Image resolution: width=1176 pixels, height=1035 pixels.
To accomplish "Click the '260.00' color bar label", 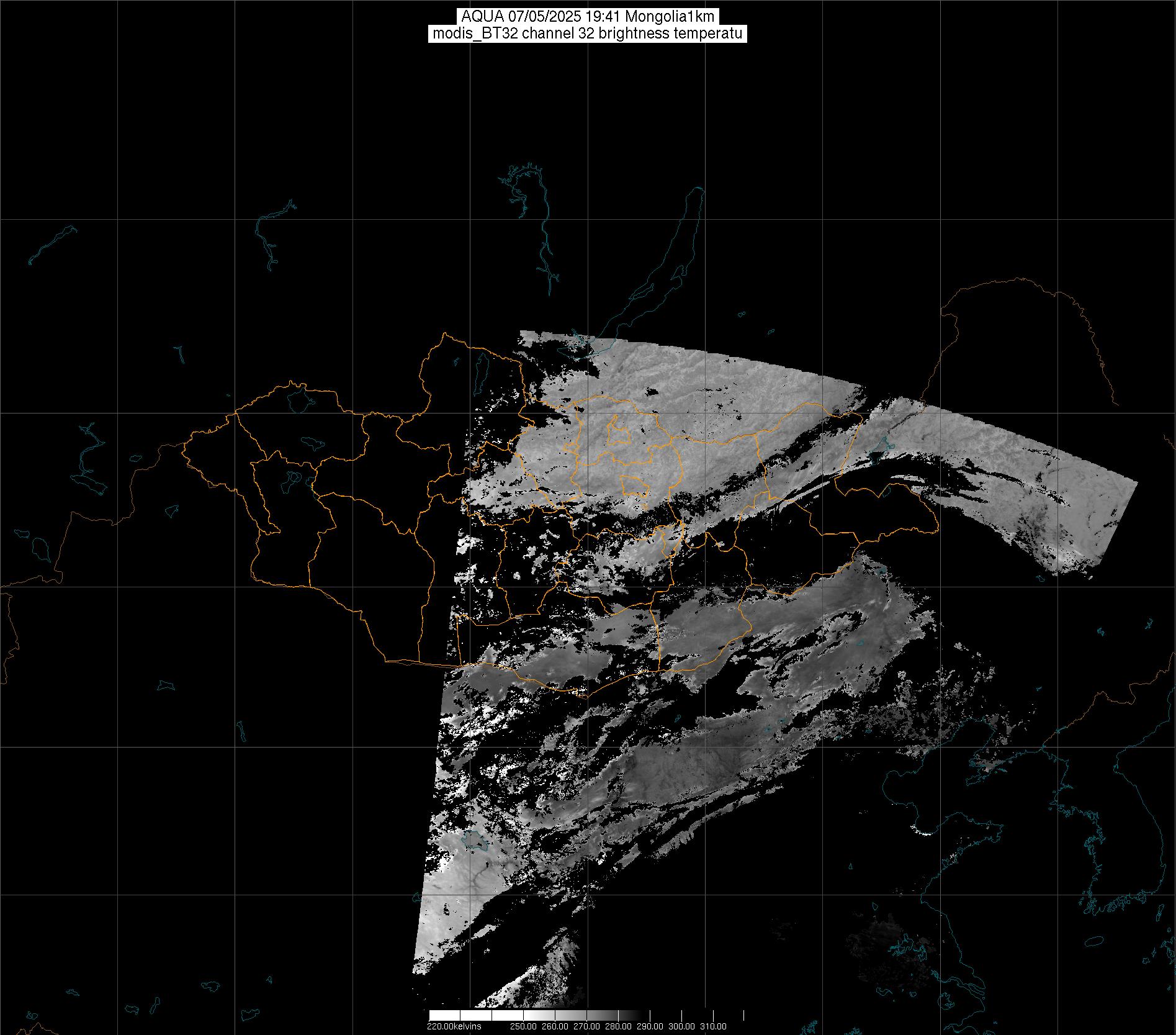I will (555, 1026).
